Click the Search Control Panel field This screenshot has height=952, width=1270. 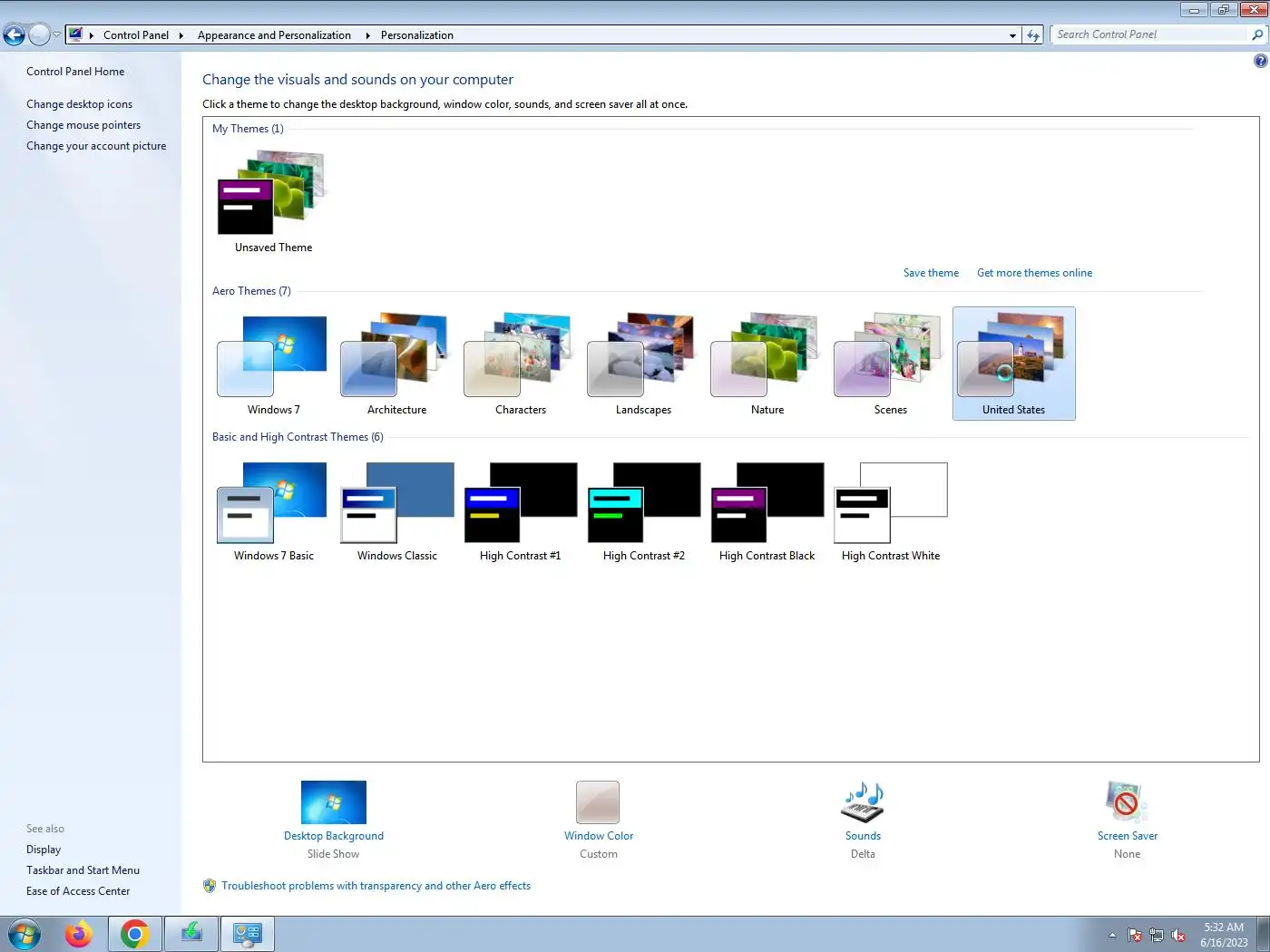click(x=1150, y=34)
